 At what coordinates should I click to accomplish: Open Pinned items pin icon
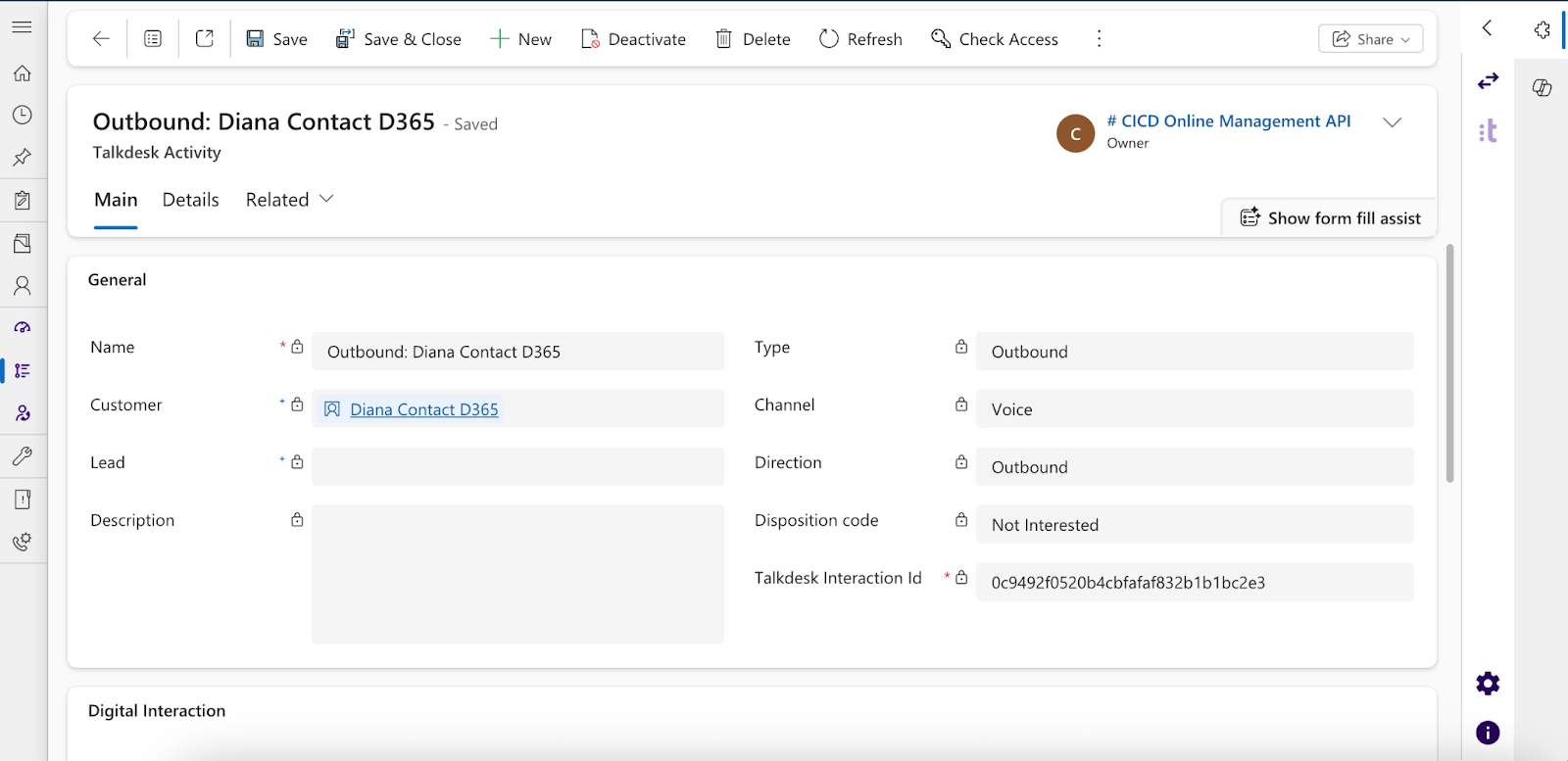(x=22, y=158)
